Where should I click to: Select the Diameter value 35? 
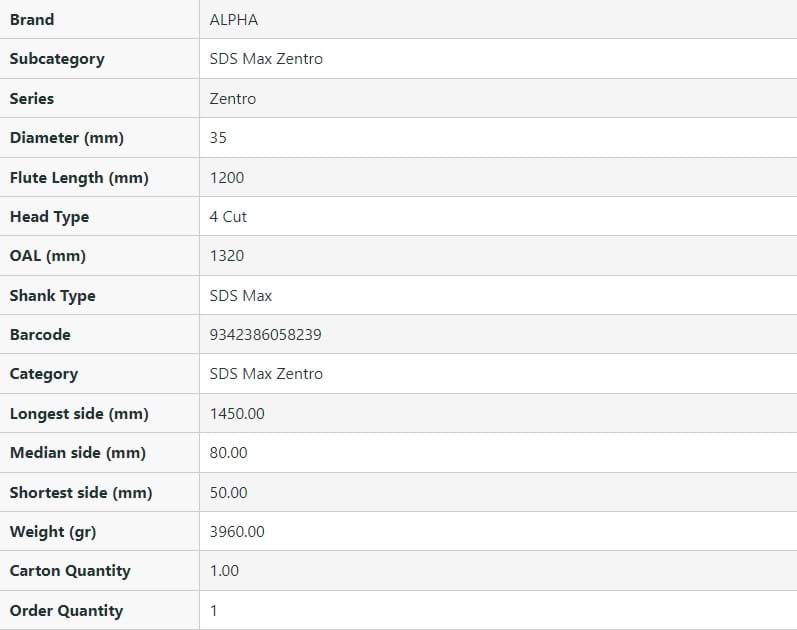218,138
